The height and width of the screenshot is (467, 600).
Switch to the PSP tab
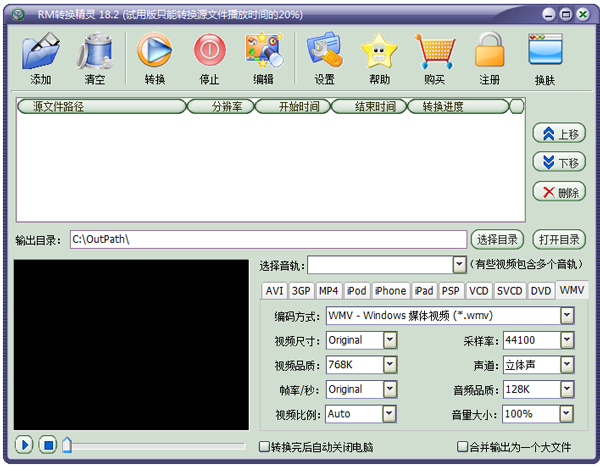451,291
